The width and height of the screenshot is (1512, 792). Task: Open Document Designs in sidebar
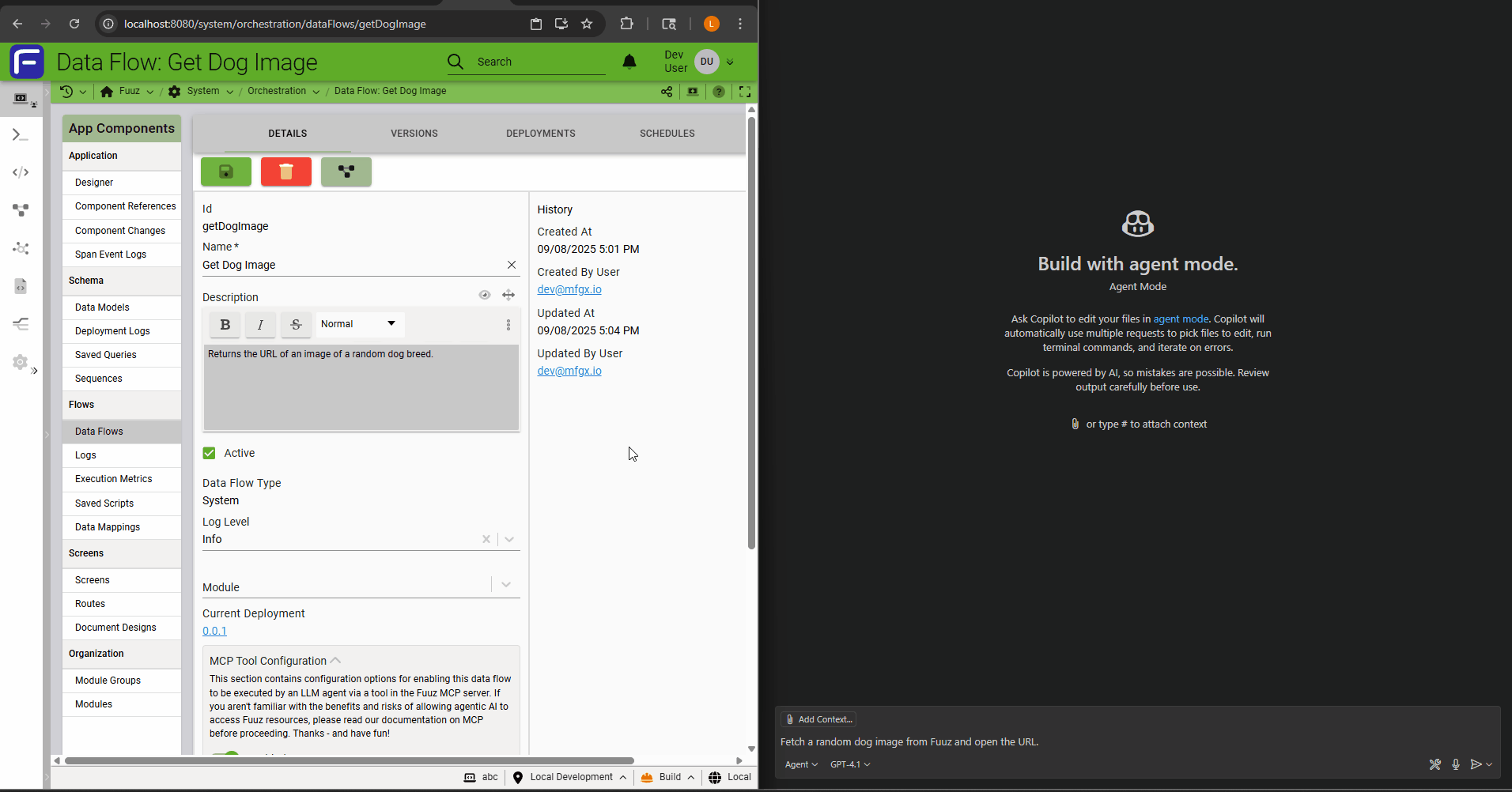point(122,628)
